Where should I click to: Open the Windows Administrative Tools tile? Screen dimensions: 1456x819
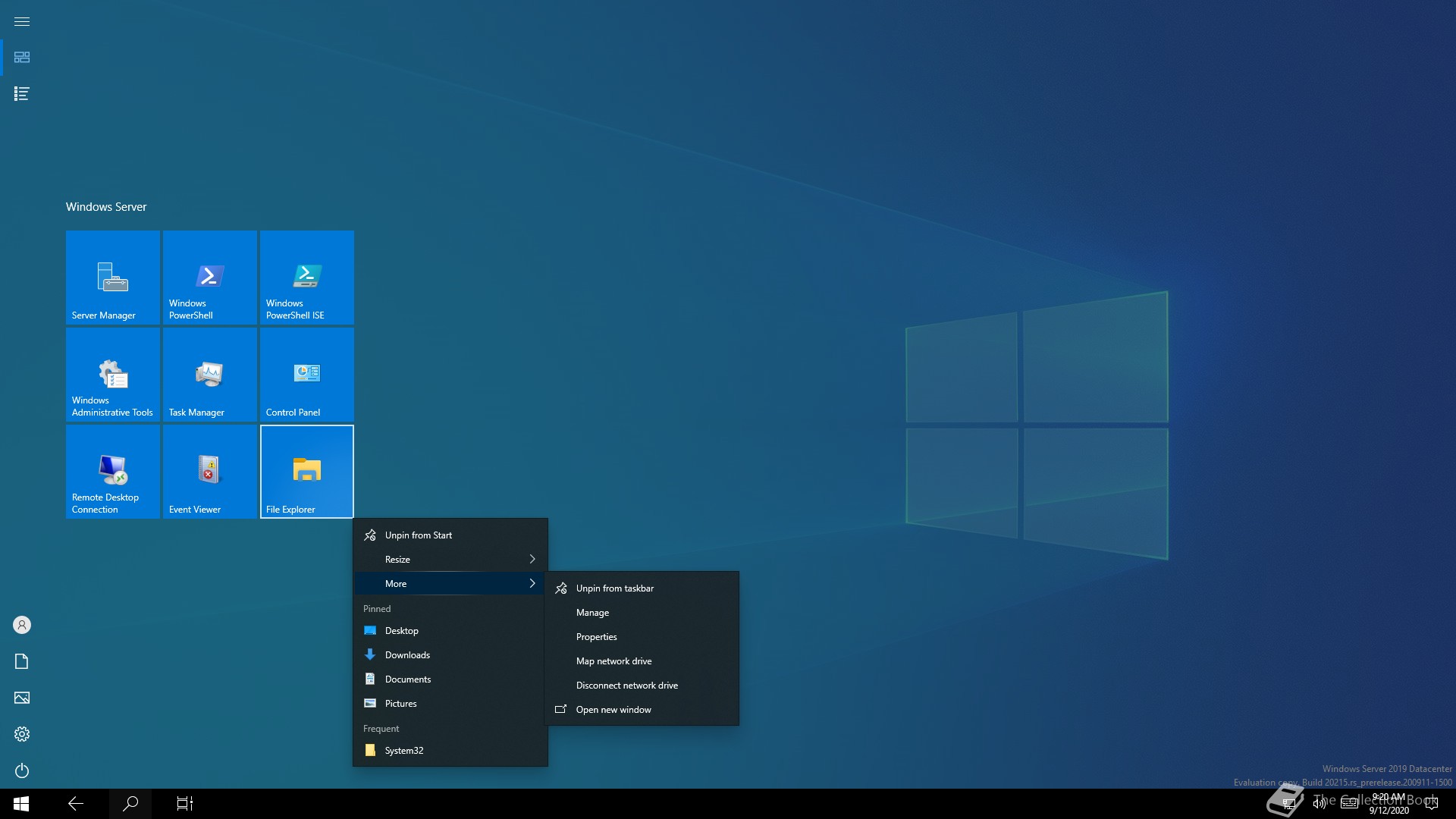[112, 375]
